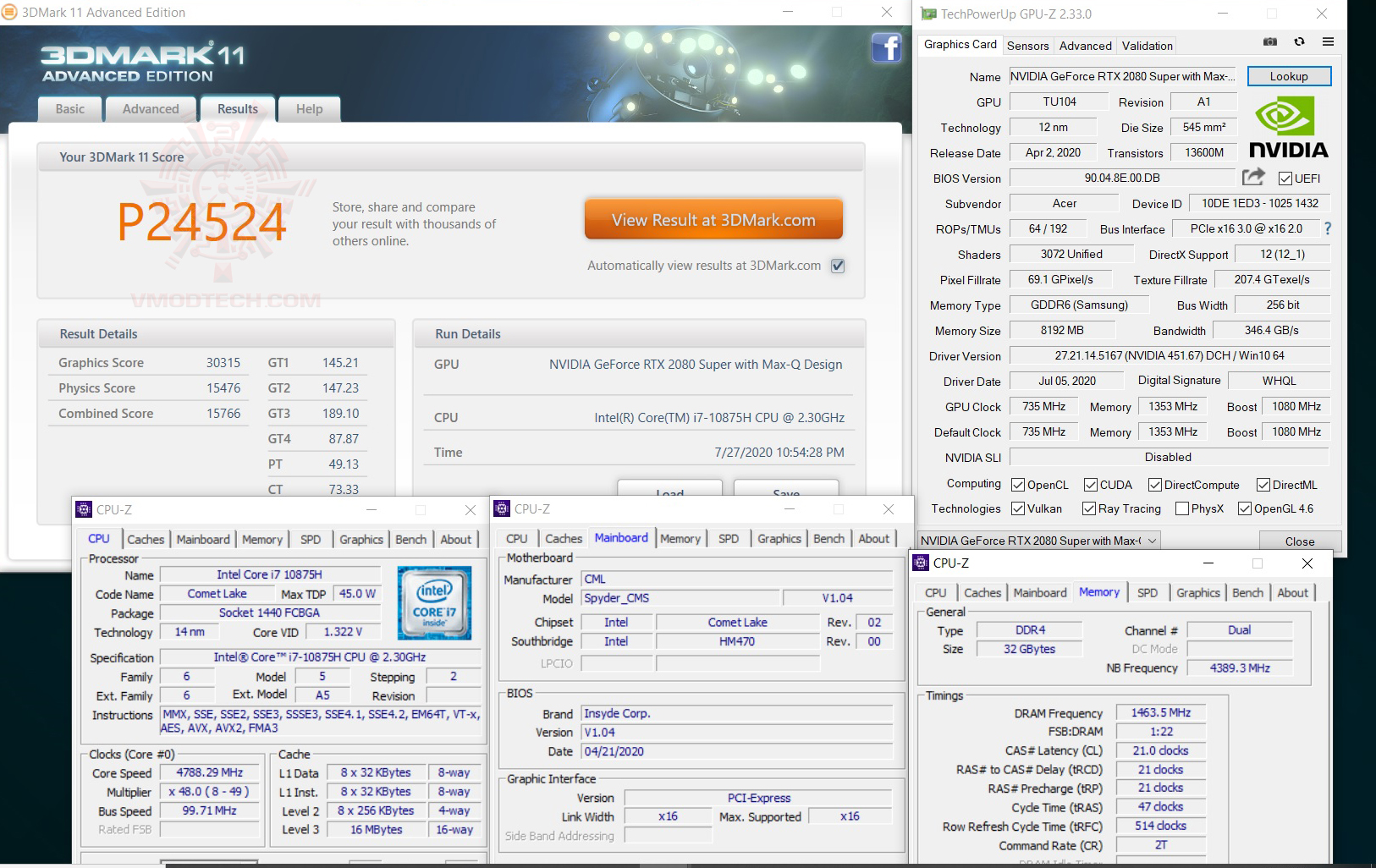This screenshot has width=1376, height=868.
Task: Open Bench tab in CPU-Z Mainboard window
Action: [x=828, y=539]
